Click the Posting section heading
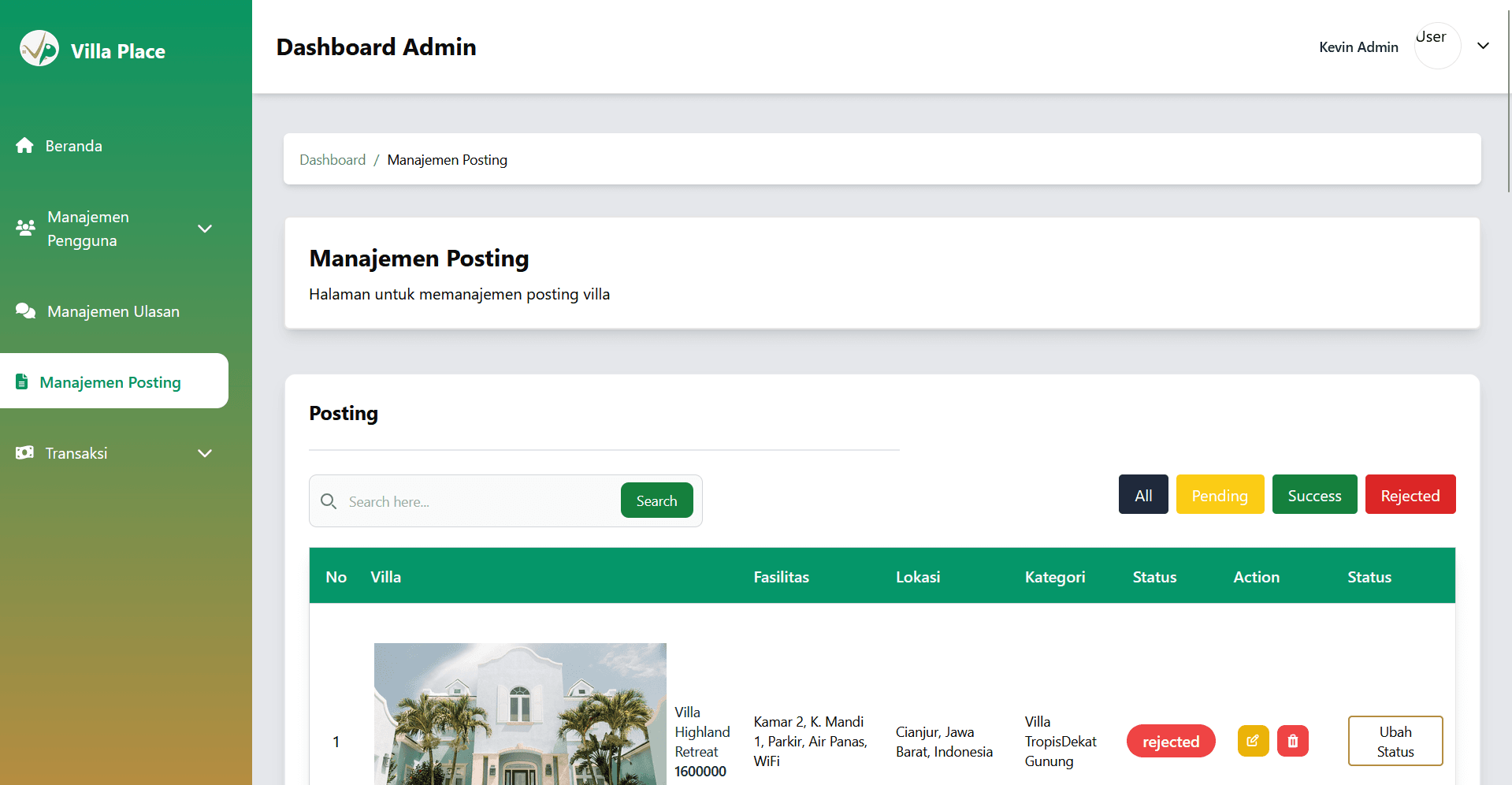Viewport: 1512px width, 785px height. (344, 414)
